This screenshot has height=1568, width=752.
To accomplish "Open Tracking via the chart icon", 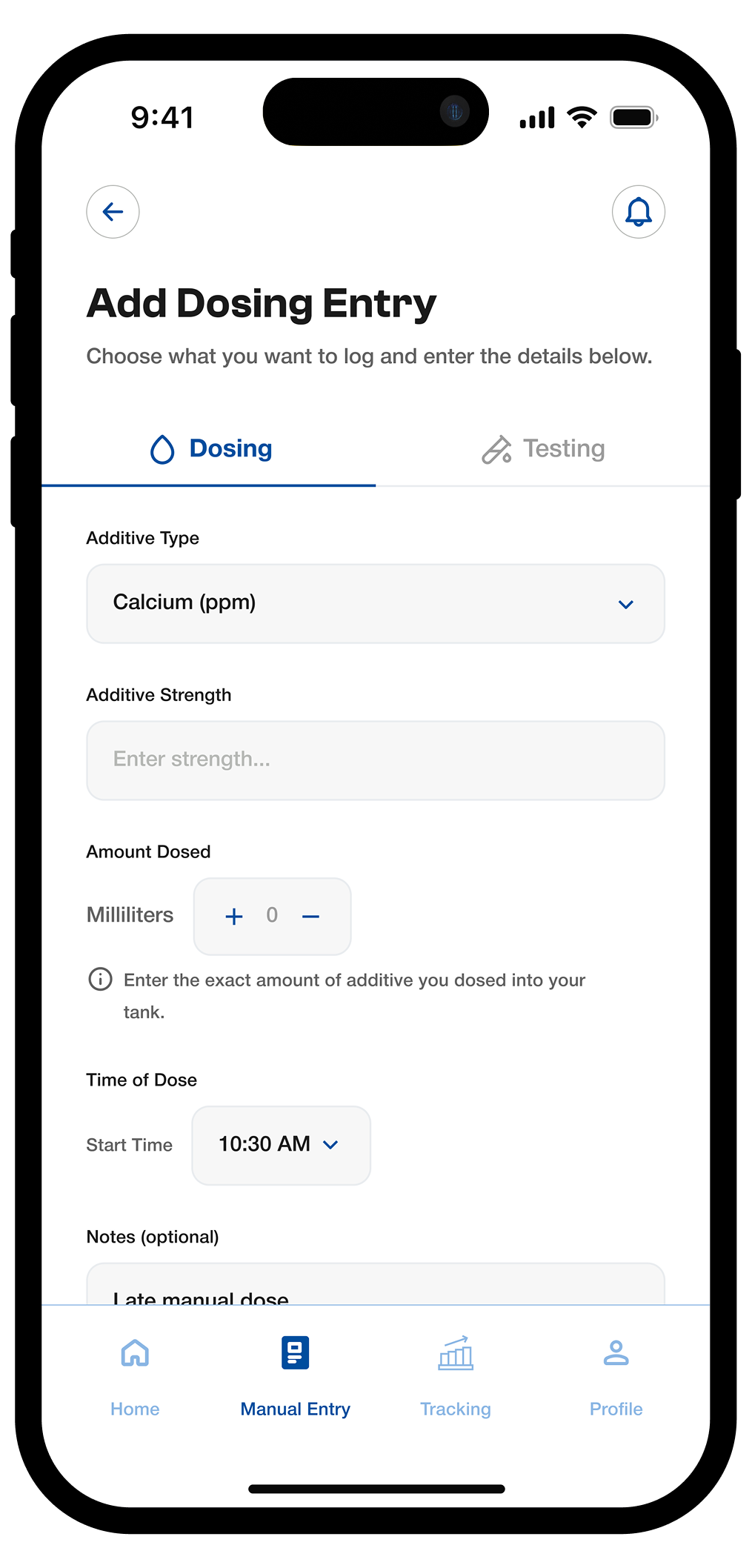I will [x=456, y=1354].
